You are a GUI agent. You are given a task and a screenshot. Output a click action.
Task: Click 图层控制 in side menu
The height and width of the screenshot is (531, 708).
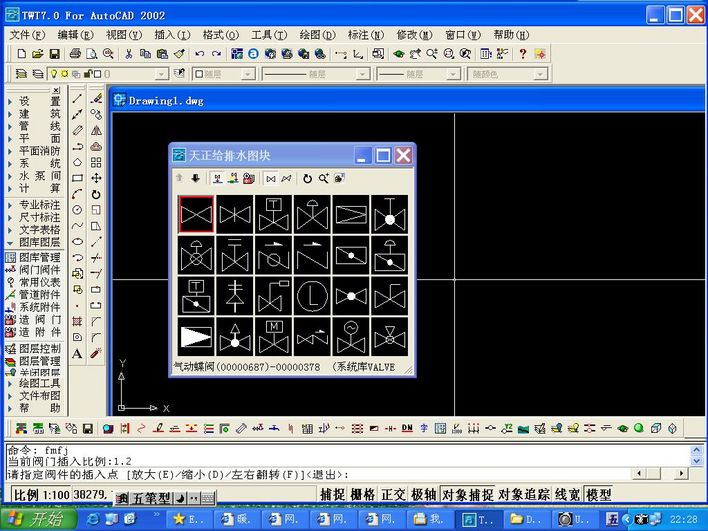(x=33, y=349)
